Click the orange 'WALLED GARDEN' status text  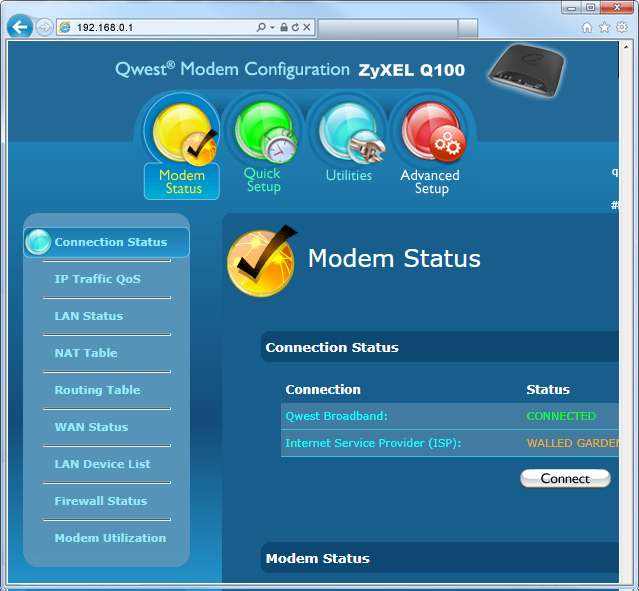click(573, 443)
